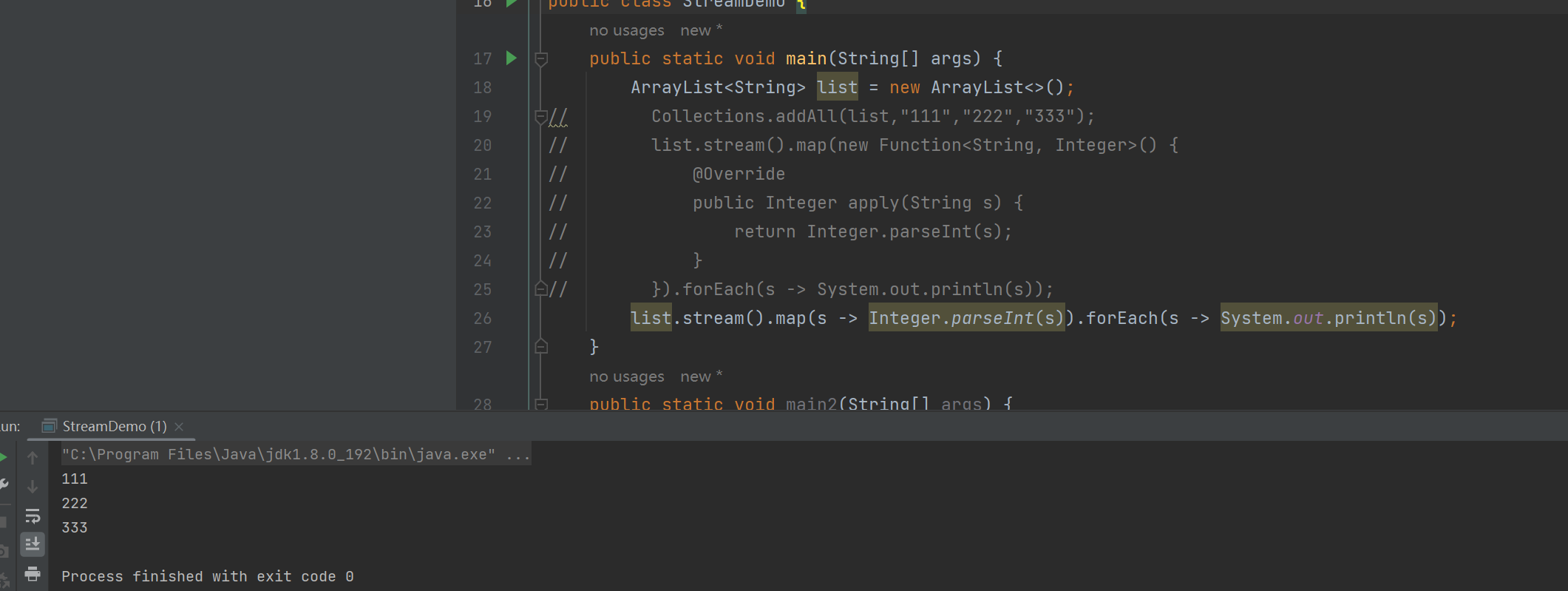The image size is (1568, 591).
Task: Click 'new *' author hint above main2
Action: click(x=701, y=376)
